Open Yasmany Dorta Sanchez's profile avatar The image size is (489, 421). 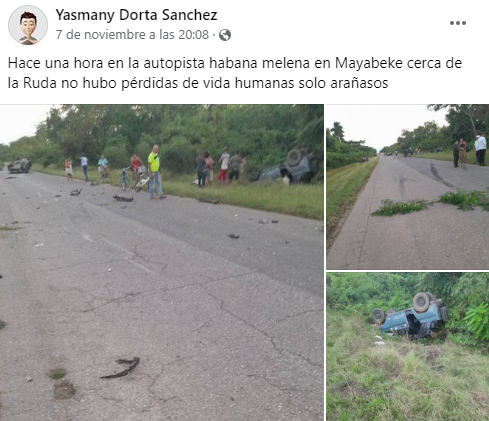click(28, 25)
